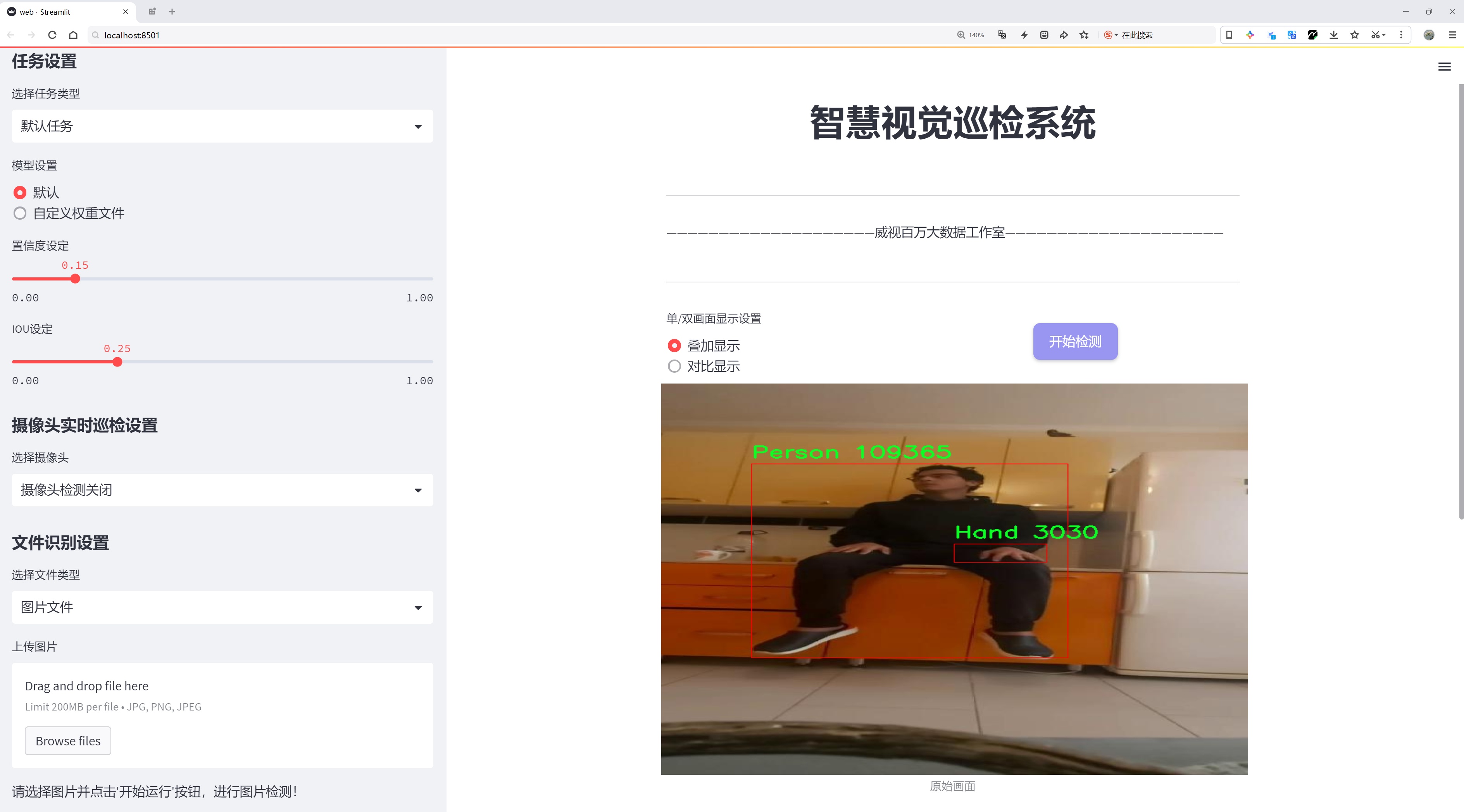Open browser downloads panel

pyautogui.click(x=1334, y=34)
